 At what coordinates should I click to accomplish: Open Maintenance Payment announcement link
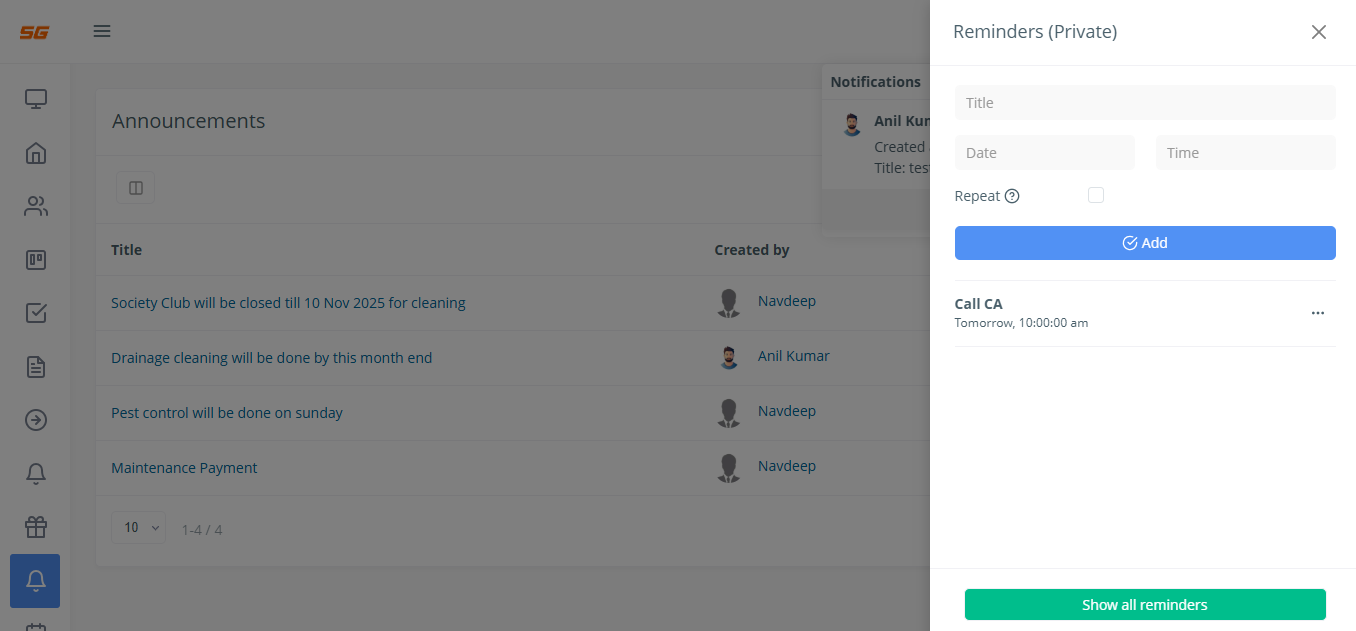tap(184, 468)
